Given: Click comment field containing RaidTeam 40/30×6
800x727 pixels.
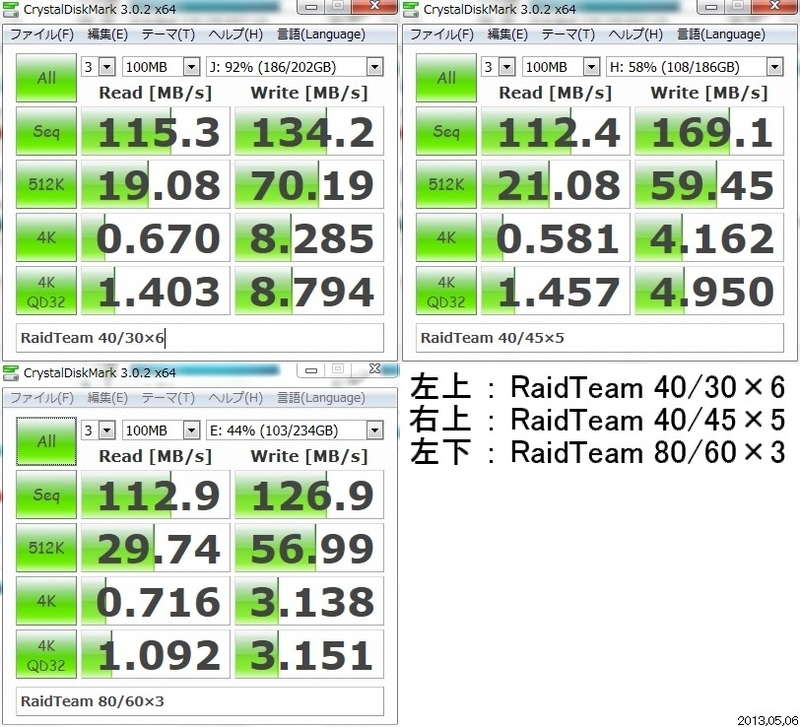Looking at the screenshot, I should [x=200, y=338].
